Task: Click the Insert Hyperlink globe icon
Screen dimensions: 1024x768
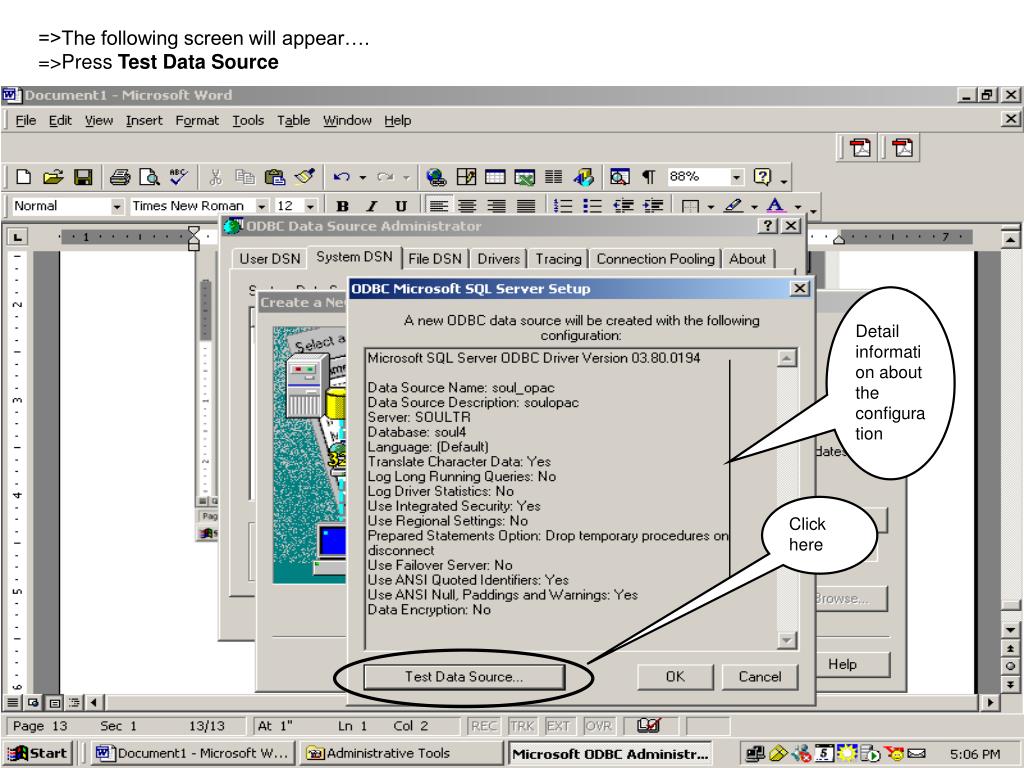Action: pos(436,177)
